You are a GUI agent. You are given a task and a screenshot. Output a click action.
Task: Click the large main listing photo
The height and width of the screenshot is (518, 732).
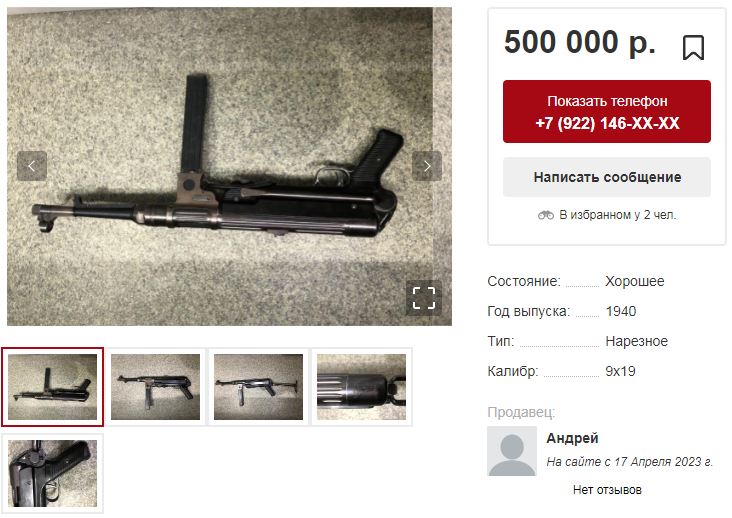[x=229, y=166]
